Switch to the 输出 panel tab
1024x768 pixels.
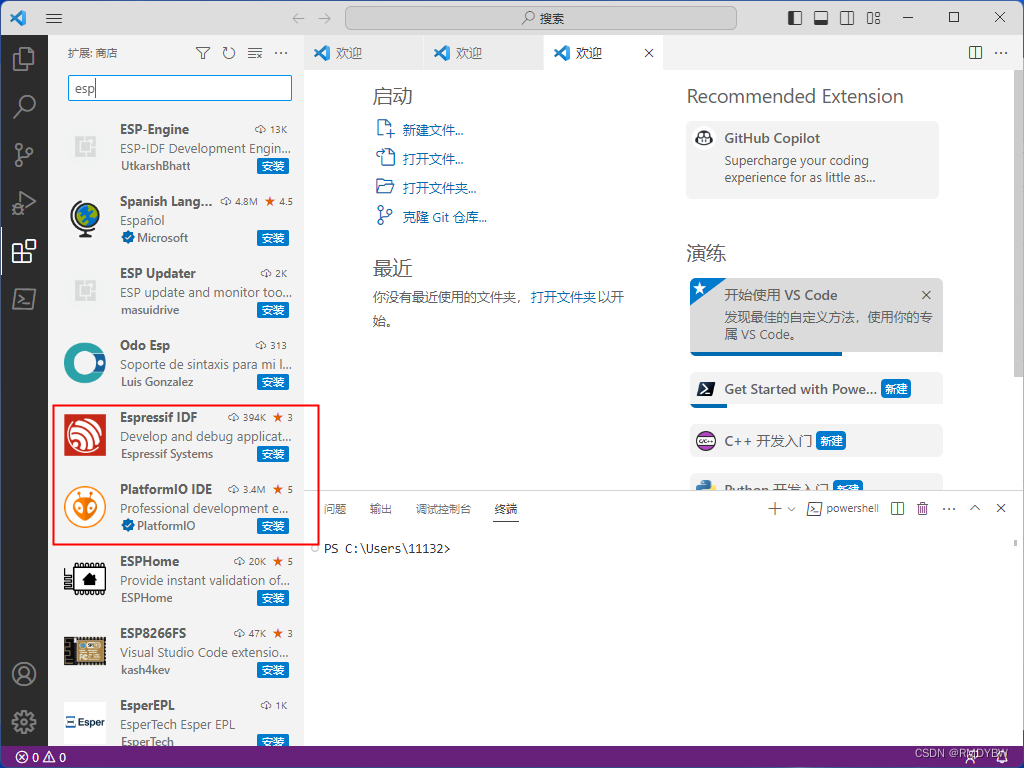(381, 509)
